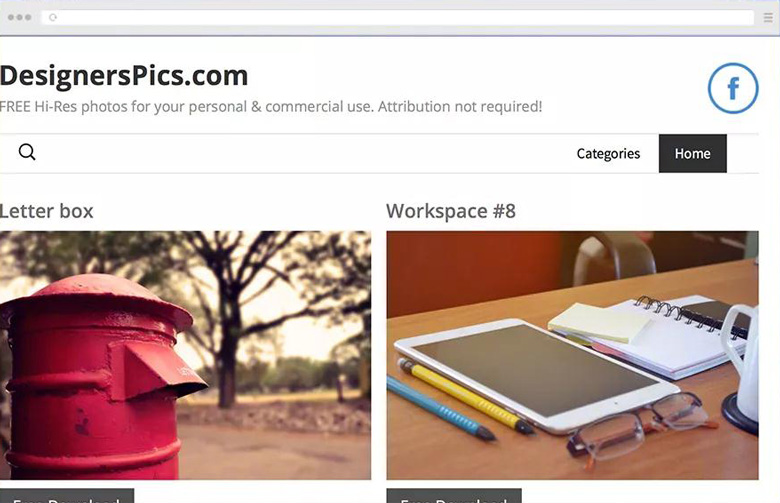
Task: Open the Facebook page icon
Action: click(733, 88)
